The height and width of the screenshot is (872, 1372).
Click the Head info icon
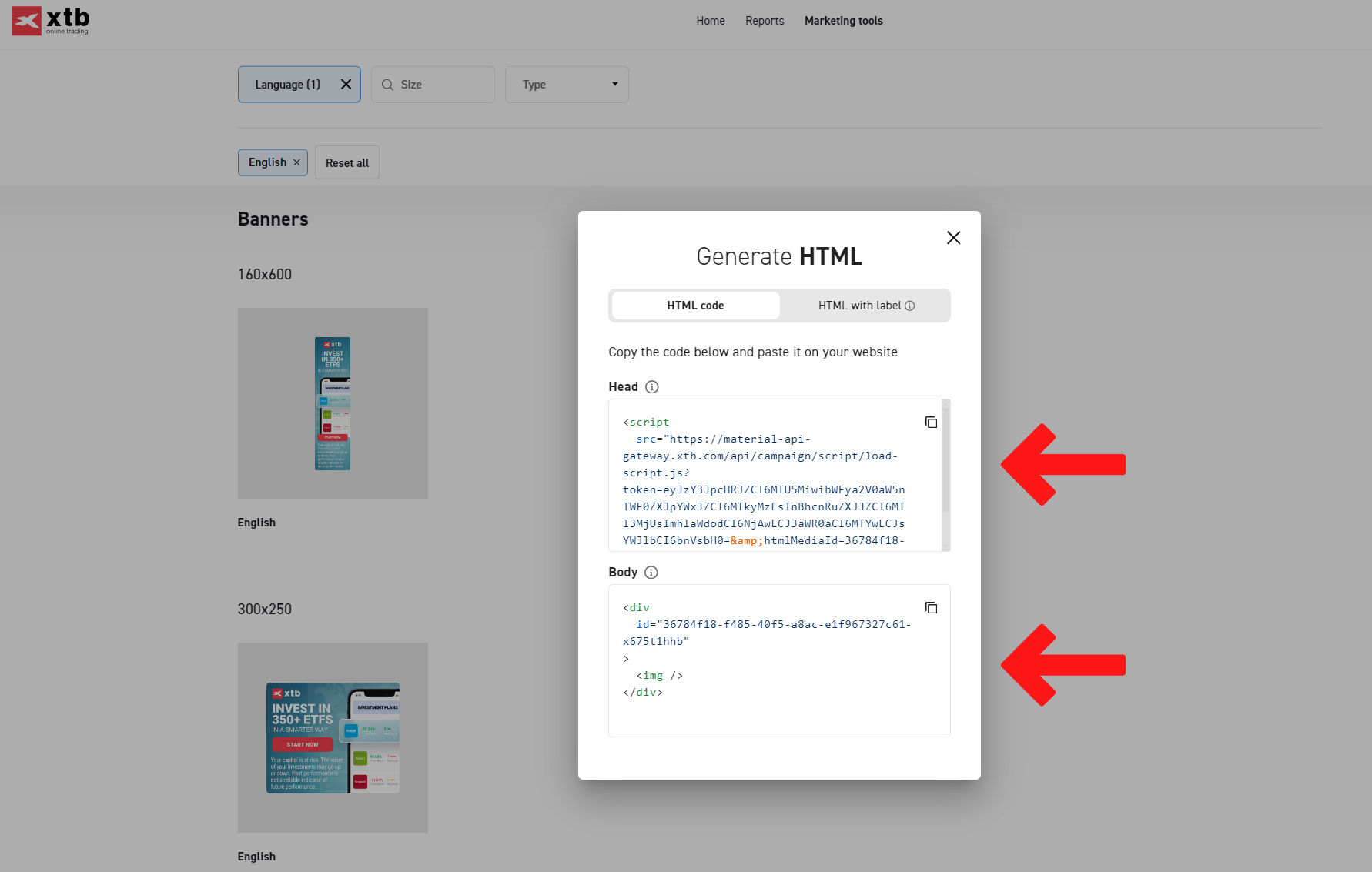651,387
